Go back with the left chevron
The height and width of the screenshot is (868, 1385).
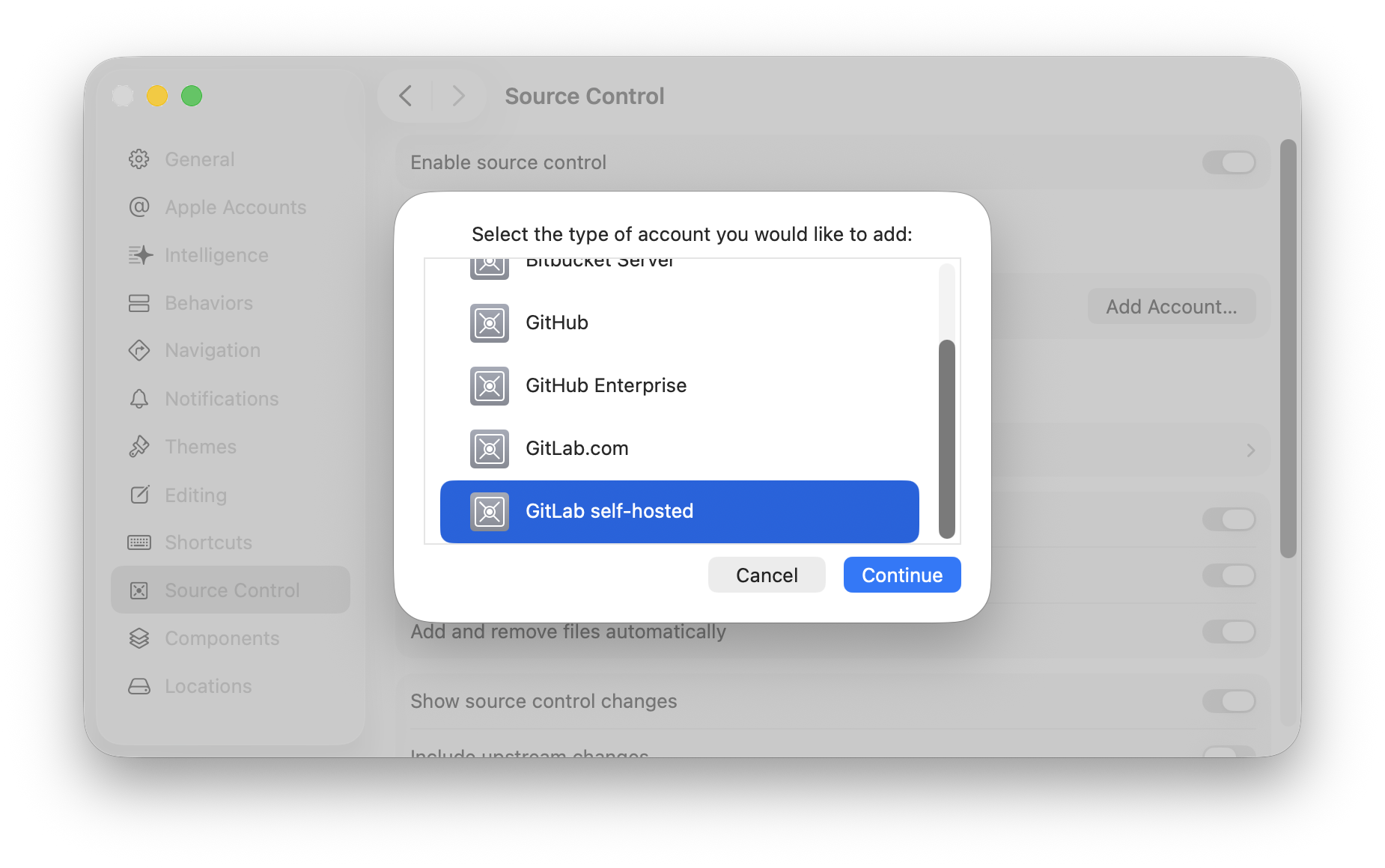(406, 96)
